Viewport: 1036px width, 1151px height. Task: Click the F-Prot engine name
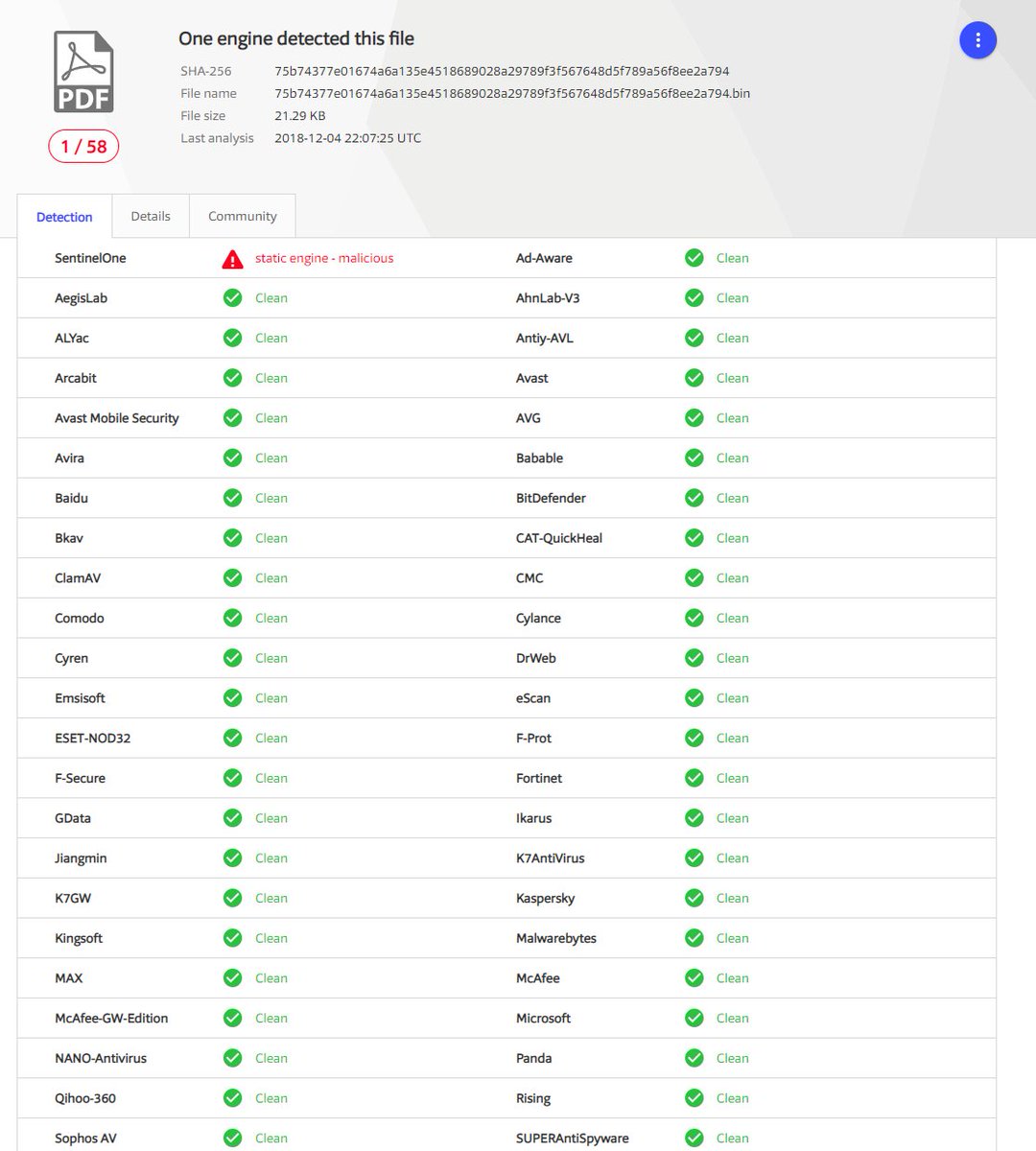533,739
